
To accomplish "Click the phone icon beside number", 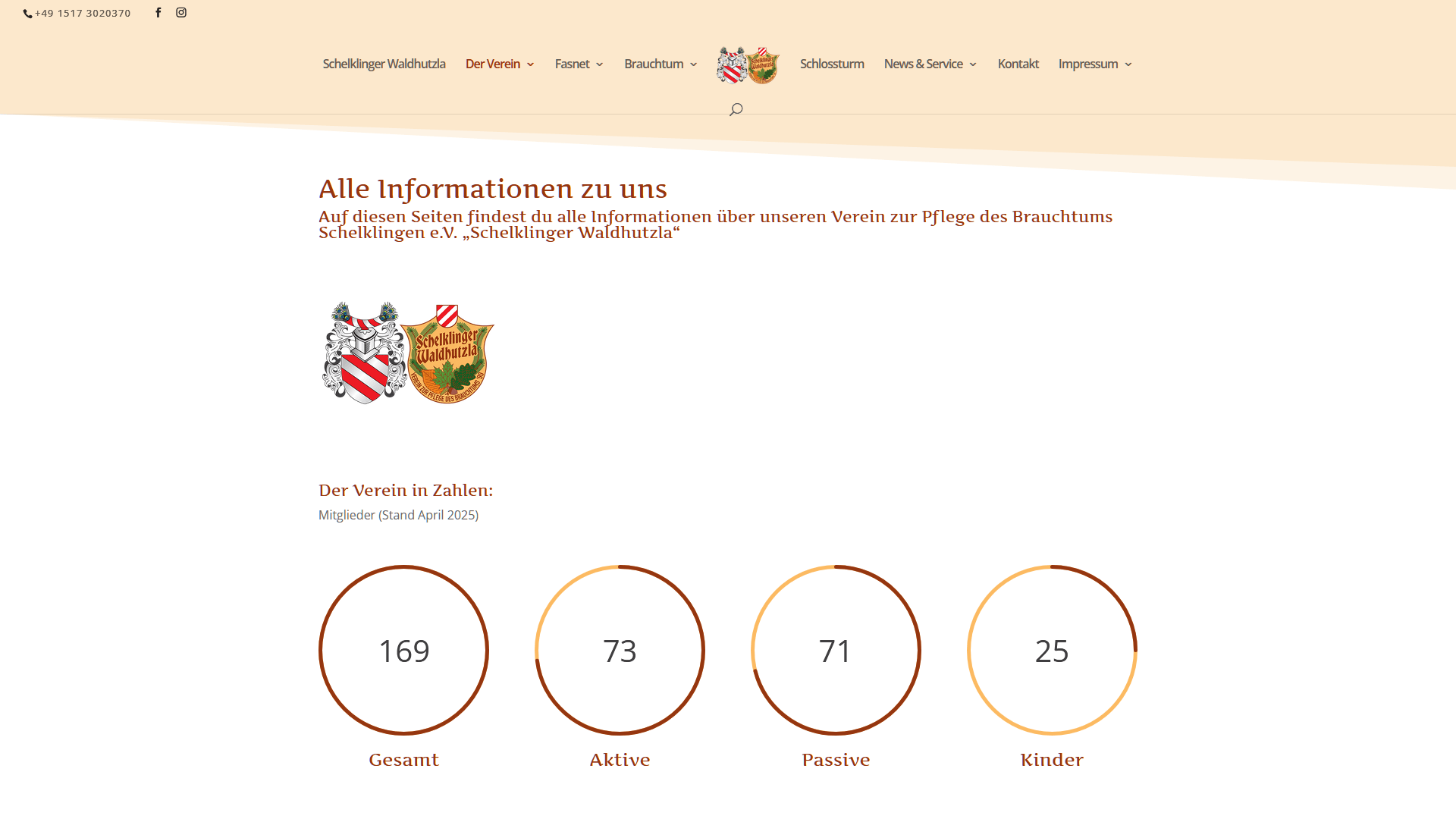I will [x=27, y=14].
